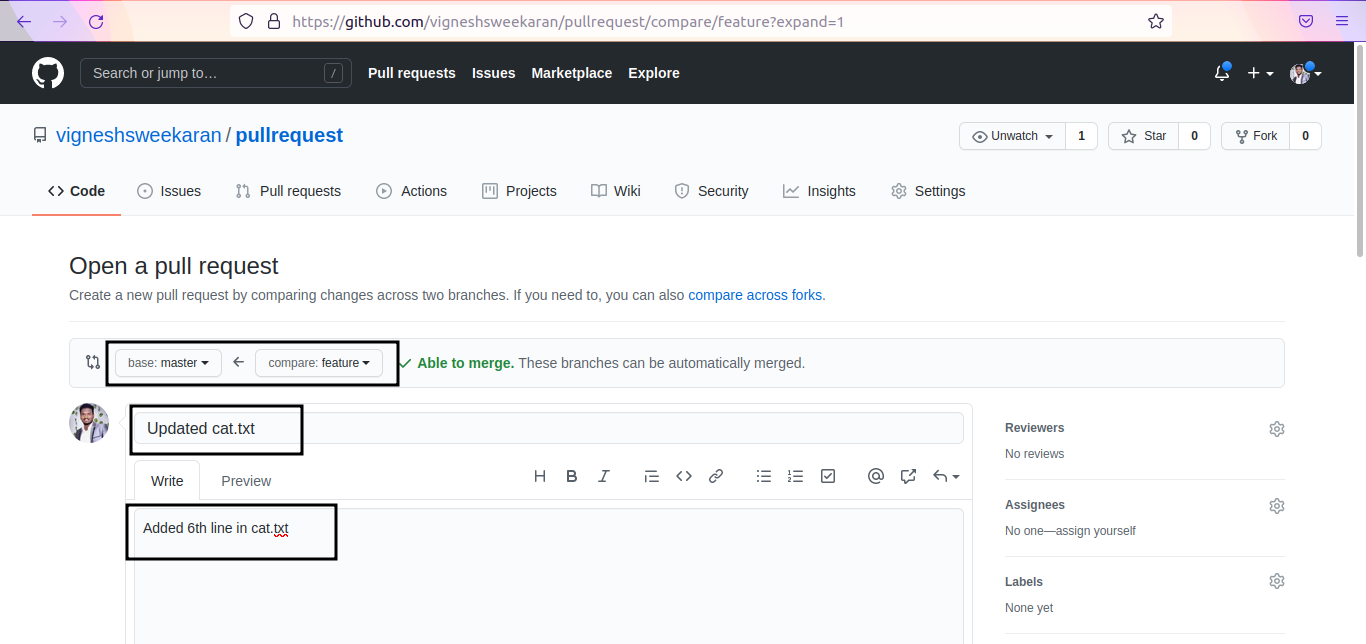Click the comment body text area
The height and width of the screenshot is (644, 1366).
point(549,576)
